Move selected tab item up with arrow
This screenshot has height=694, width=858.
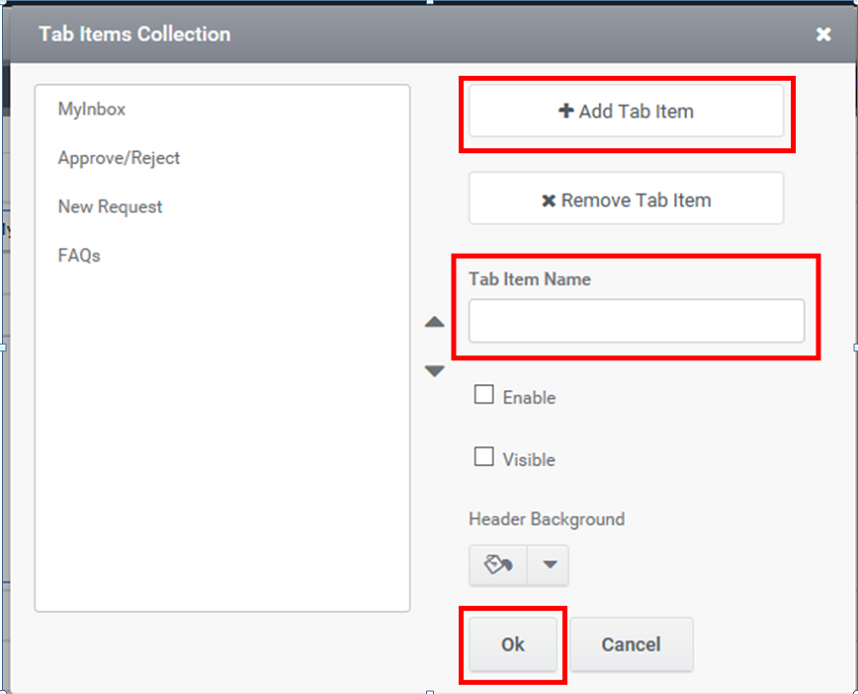434,322
